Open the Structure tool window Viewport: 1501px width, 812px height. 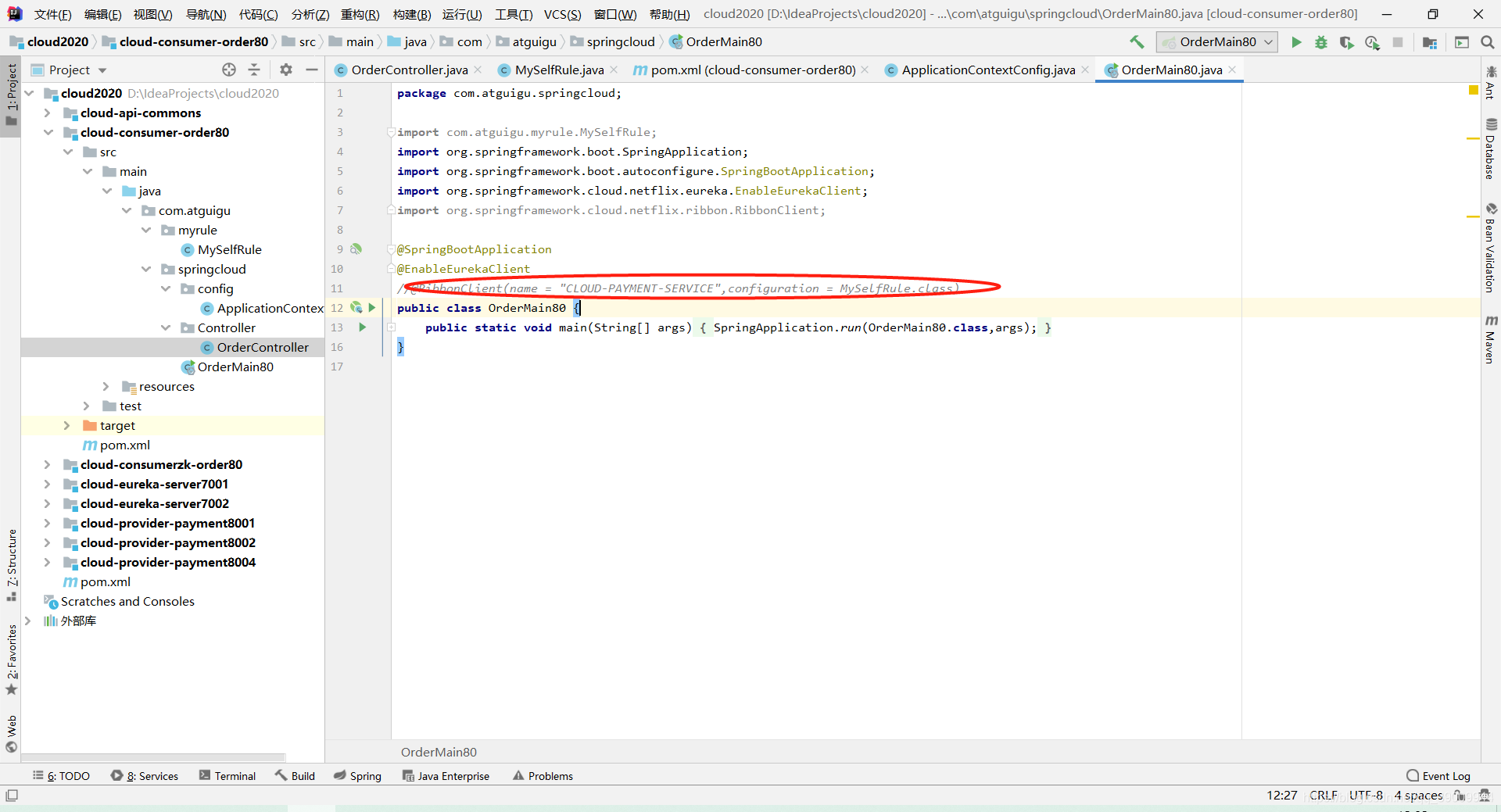point(12,564)
